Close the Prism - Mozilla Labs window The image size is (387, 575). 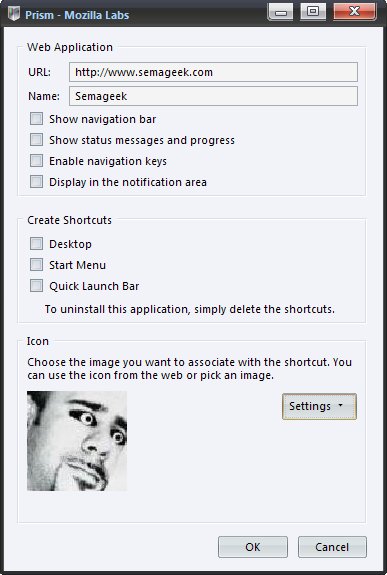click(355, 11)
